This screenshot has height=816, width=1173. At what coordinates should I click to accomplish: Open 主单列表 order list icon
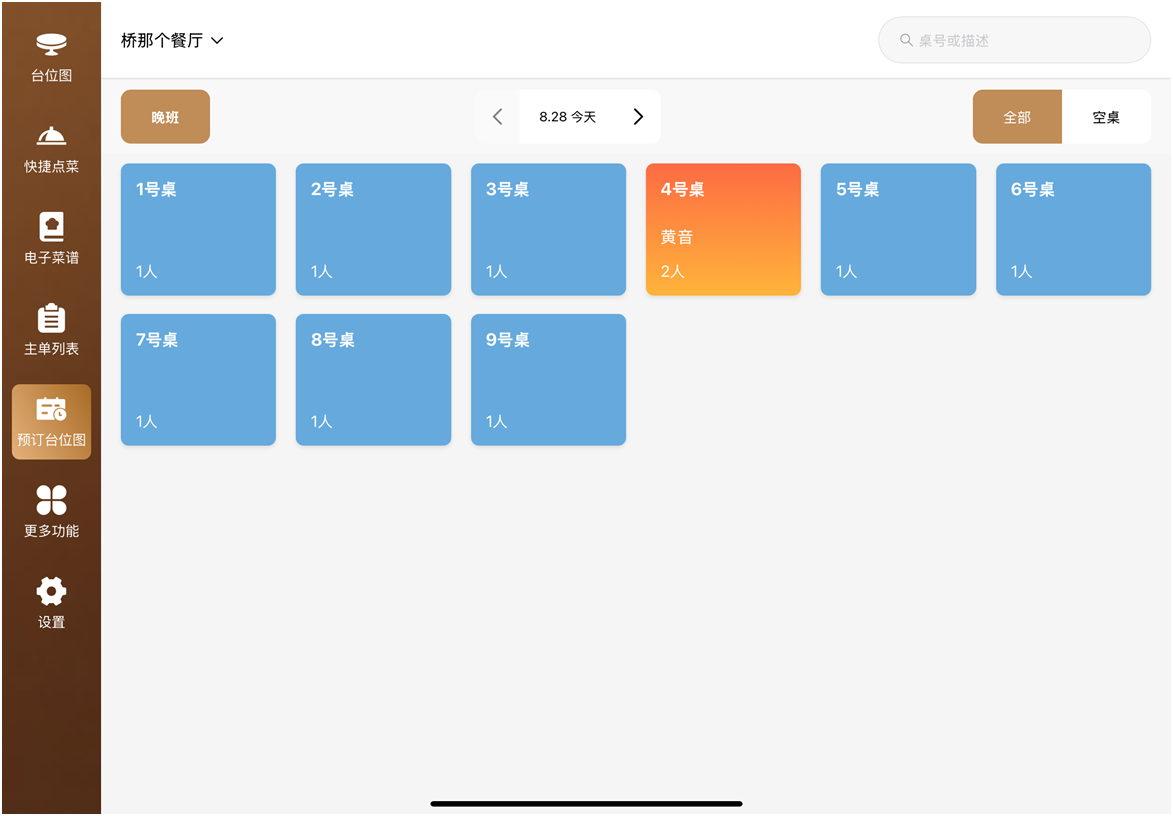tap(51, 319)
